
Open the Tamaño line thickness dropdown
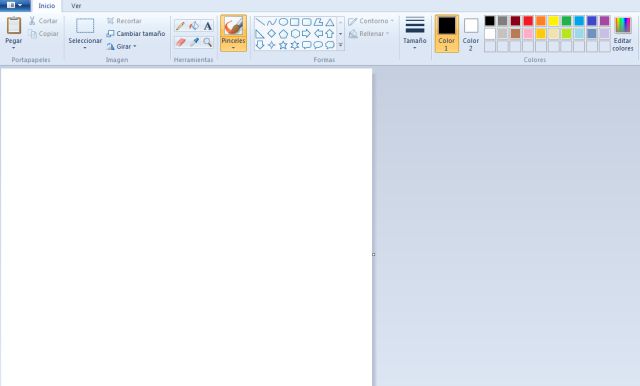click(x=415, y=34)
